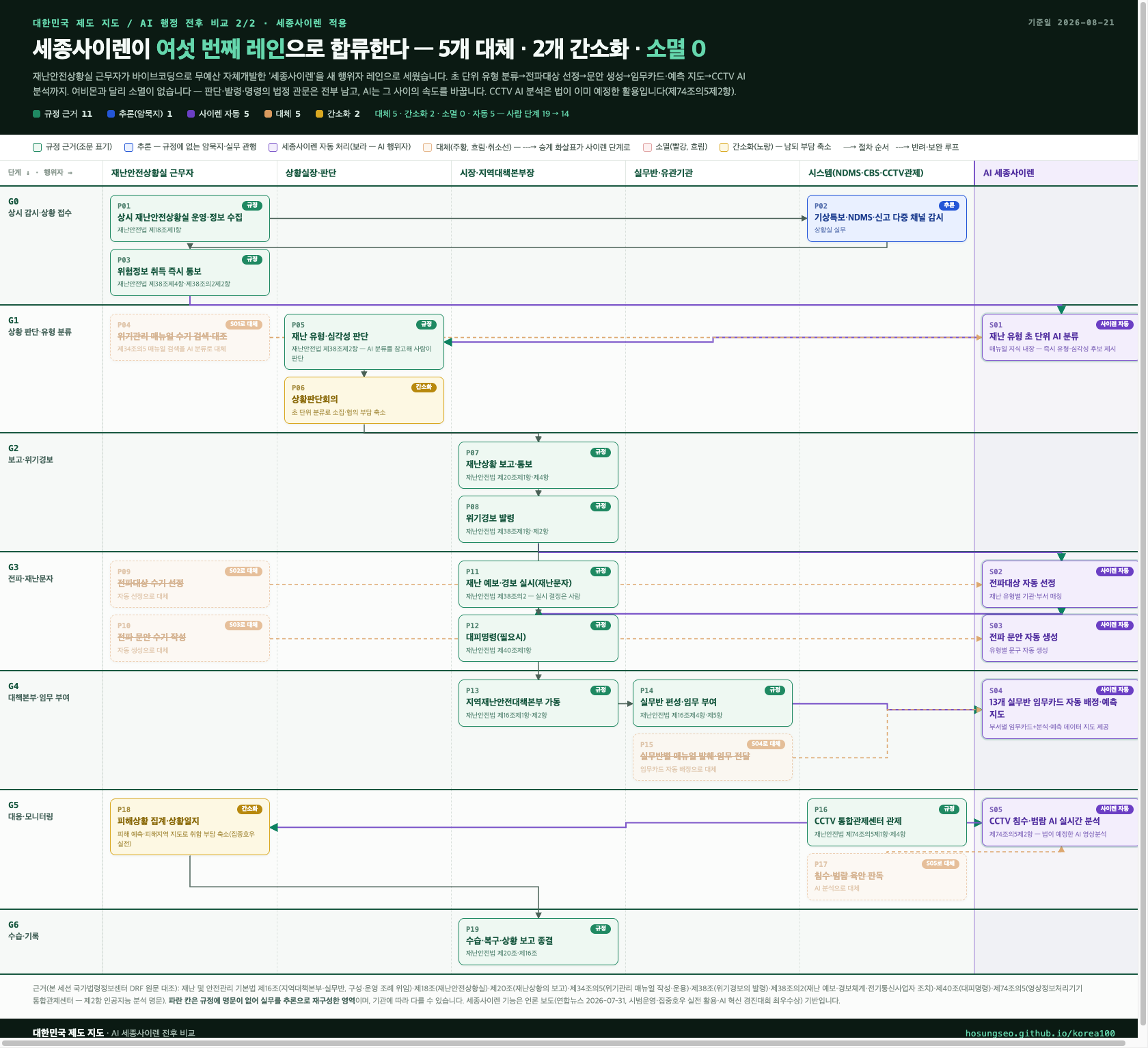Click the 규정 badge on card P08
1148x1048 pixels.
click(601, 507)
